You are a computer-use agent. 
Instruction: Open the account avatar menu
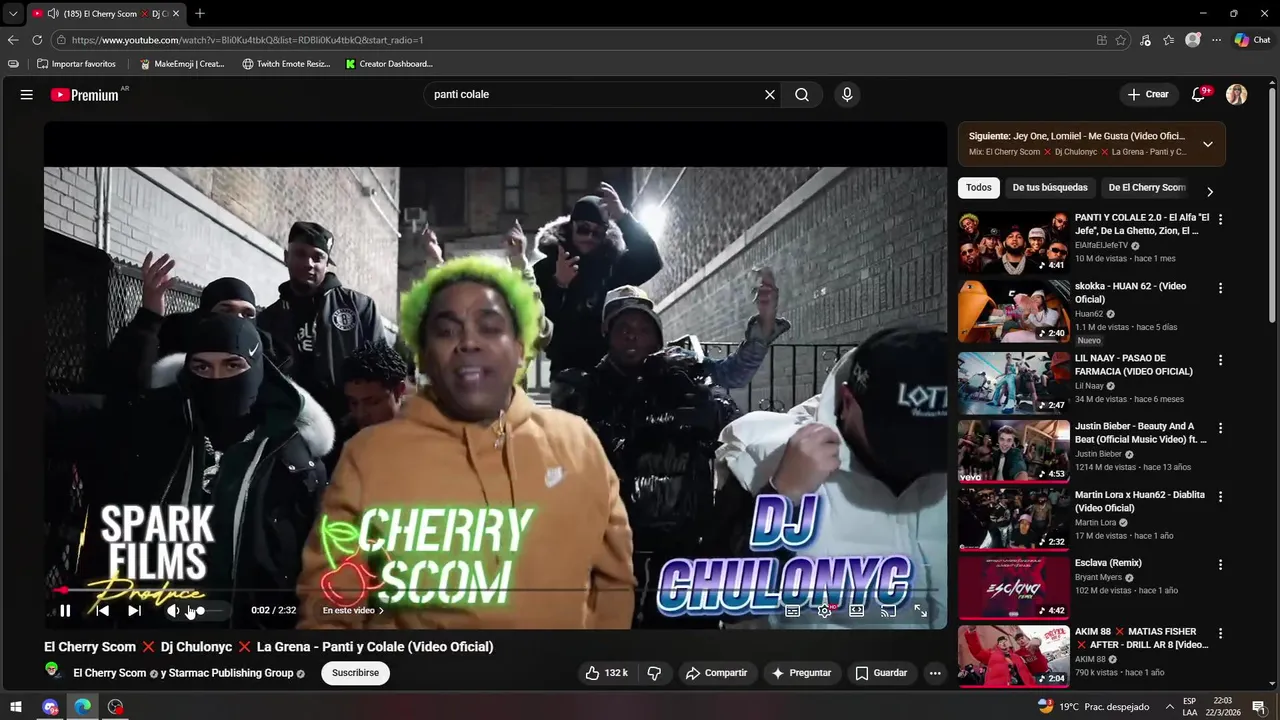click(x=1237, y=94)
